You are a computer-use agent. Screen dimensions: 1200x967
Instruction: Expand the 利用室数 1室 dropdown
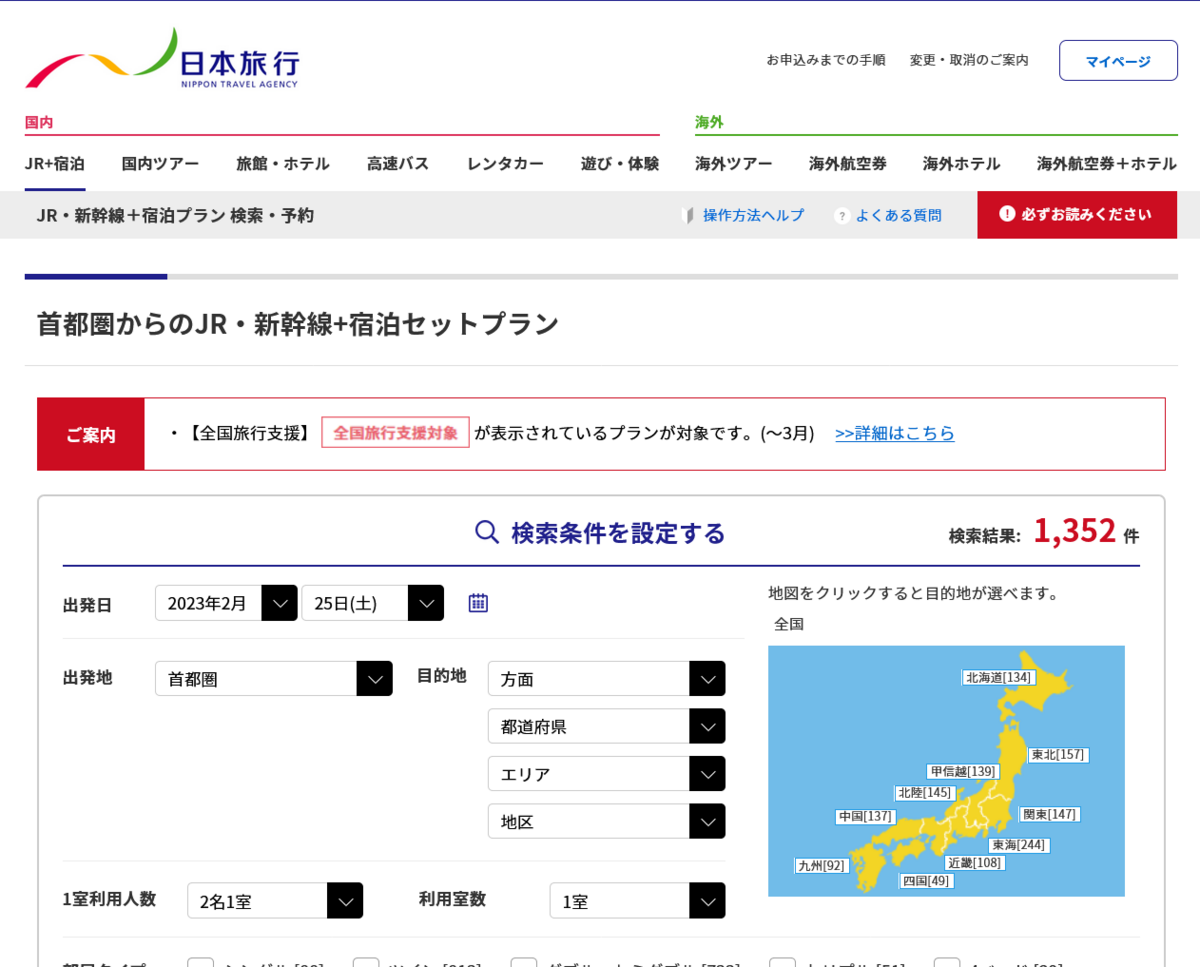pyautogui.click(x=637, y=901)
